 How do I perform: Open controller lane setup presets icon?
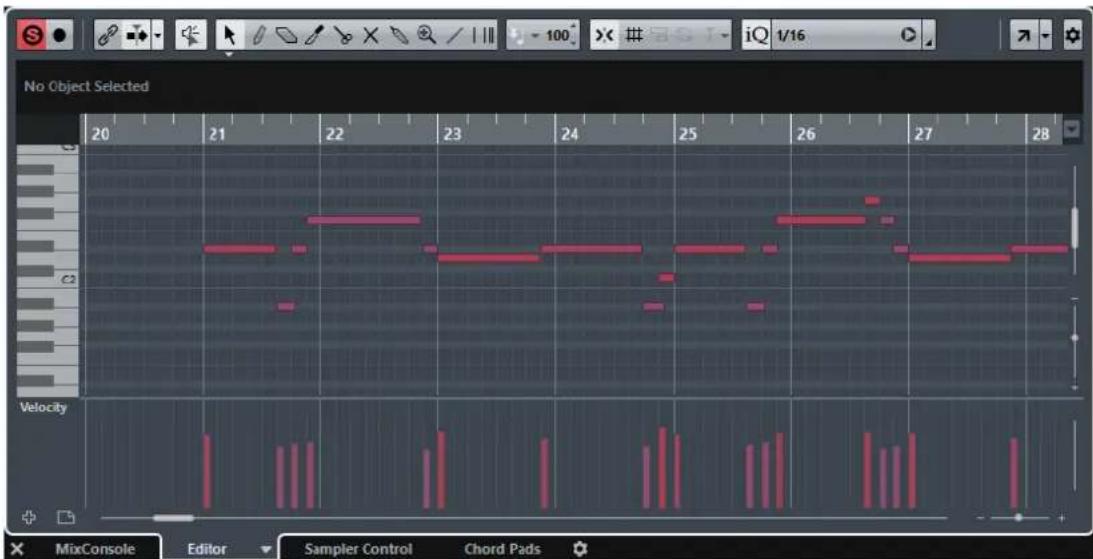point(66,517)
